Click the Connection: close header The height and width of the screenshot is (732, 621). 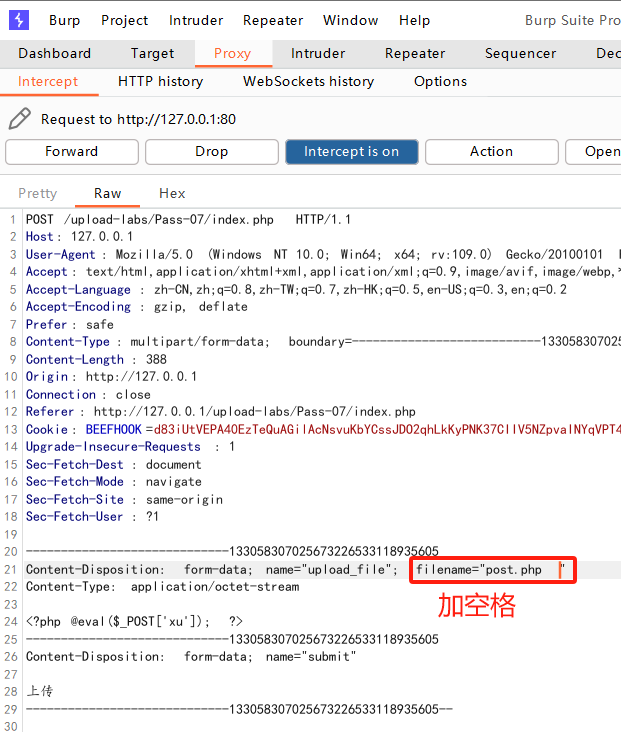tap(88, 394)
